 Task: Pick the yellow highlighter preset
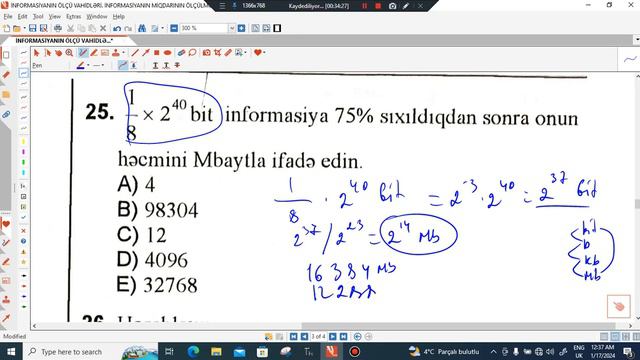point(23,142)
